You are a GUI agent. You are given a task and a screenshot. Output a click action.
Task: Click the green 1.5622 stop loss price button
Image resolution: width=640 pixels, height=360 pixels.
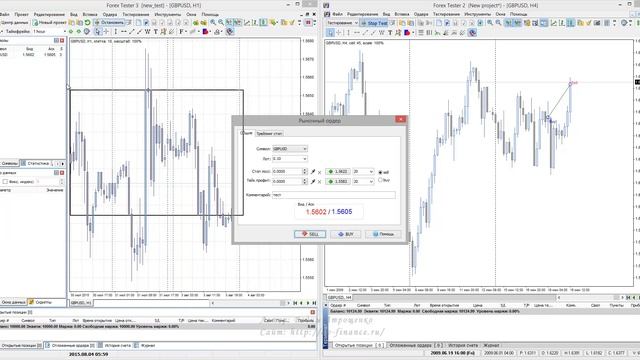pyautogui.click(x=338, y=172)
